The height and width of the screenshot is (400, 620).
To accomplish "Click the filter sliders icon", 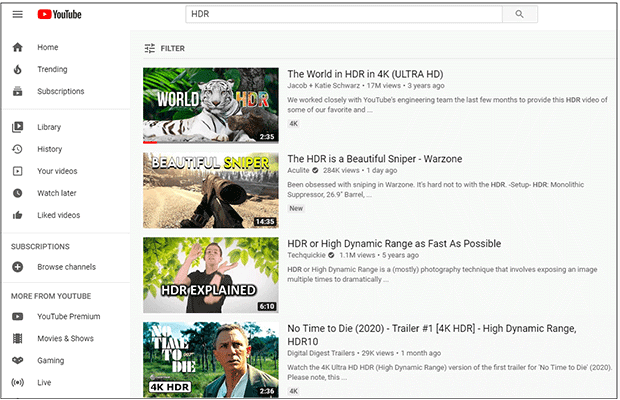I will click(x=149, y=49).
